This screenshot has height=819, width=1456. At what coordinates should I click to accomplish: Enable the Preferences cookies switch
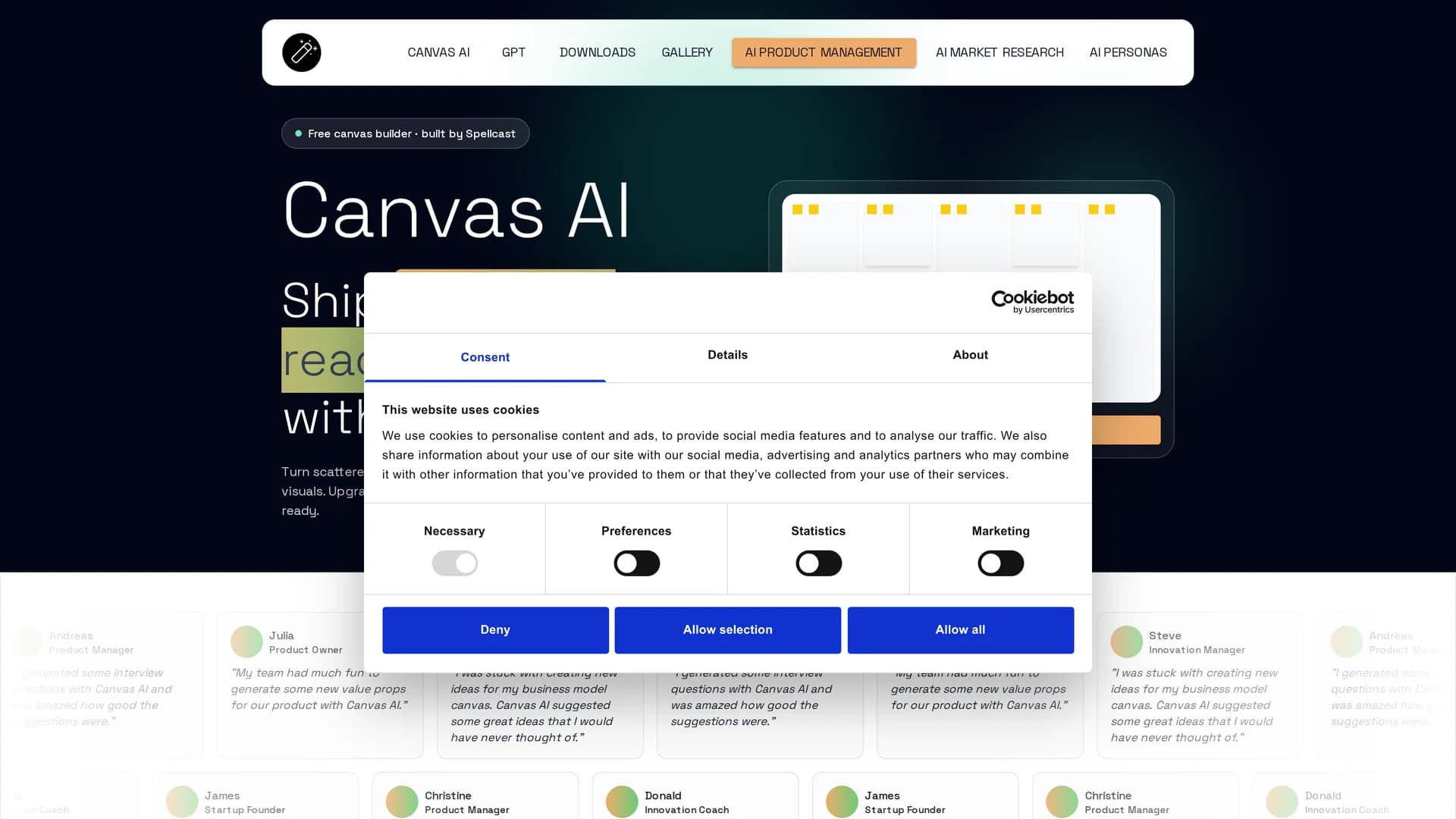point(636,563)
